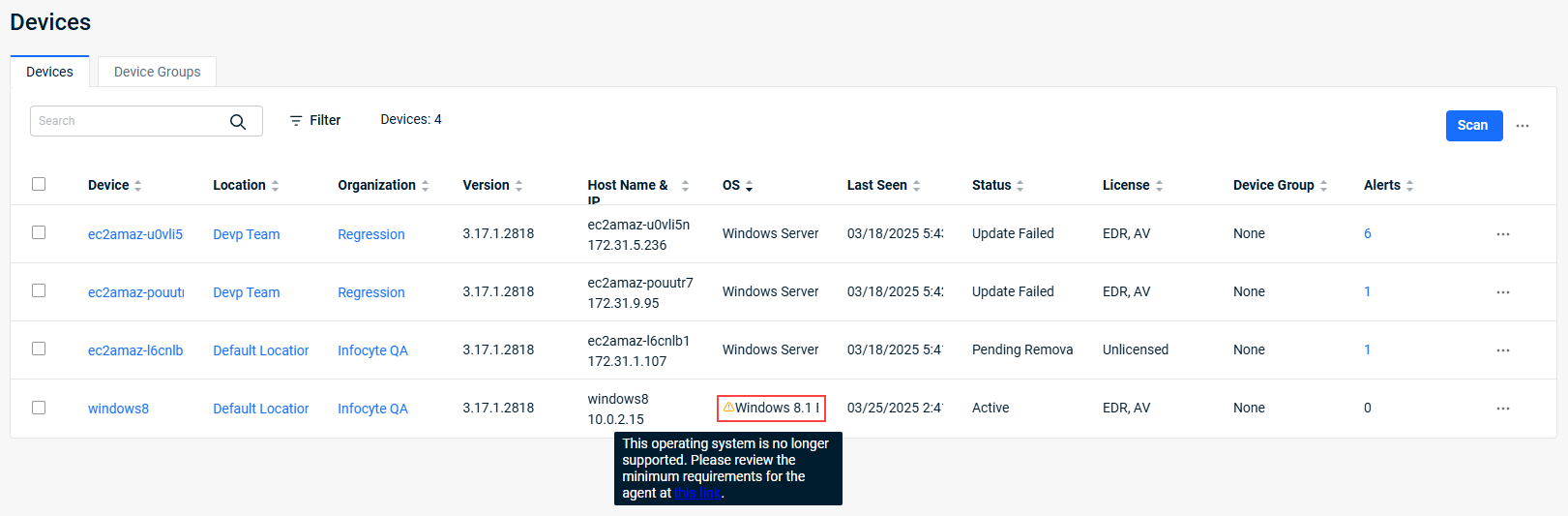Click the Alerts column header
Screen dimensions: 1568x516
coord(1382,185)
